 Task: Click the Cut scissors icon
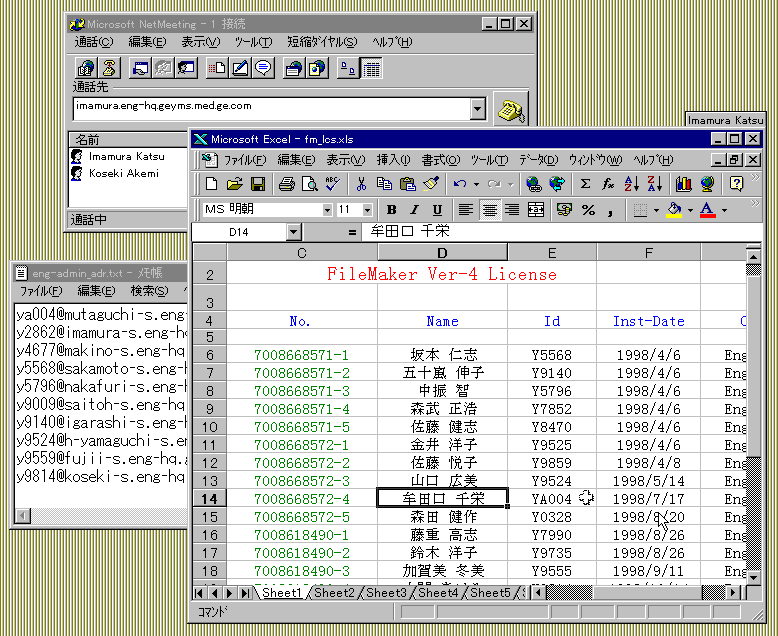coord(361,184)
